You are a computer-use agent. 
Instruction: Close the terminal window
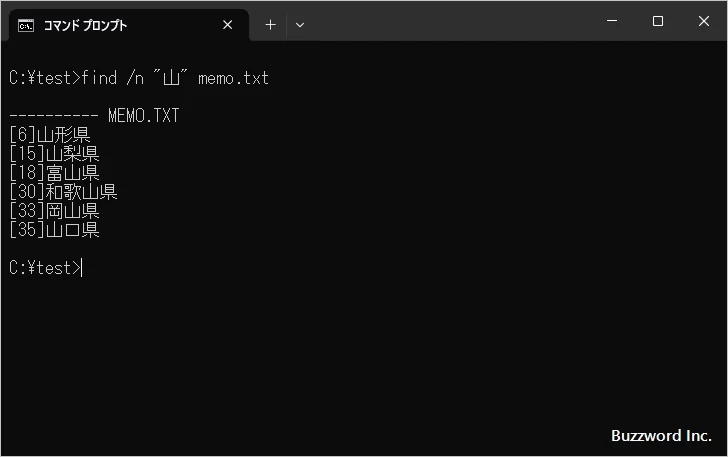703,21
